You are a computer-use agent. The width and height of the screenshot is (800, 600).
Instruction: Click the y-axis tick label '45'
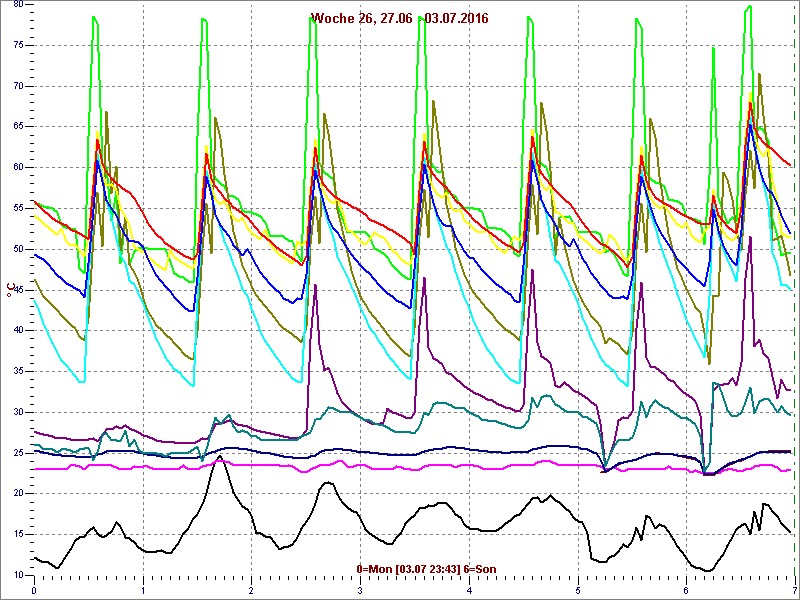point(18,290)
